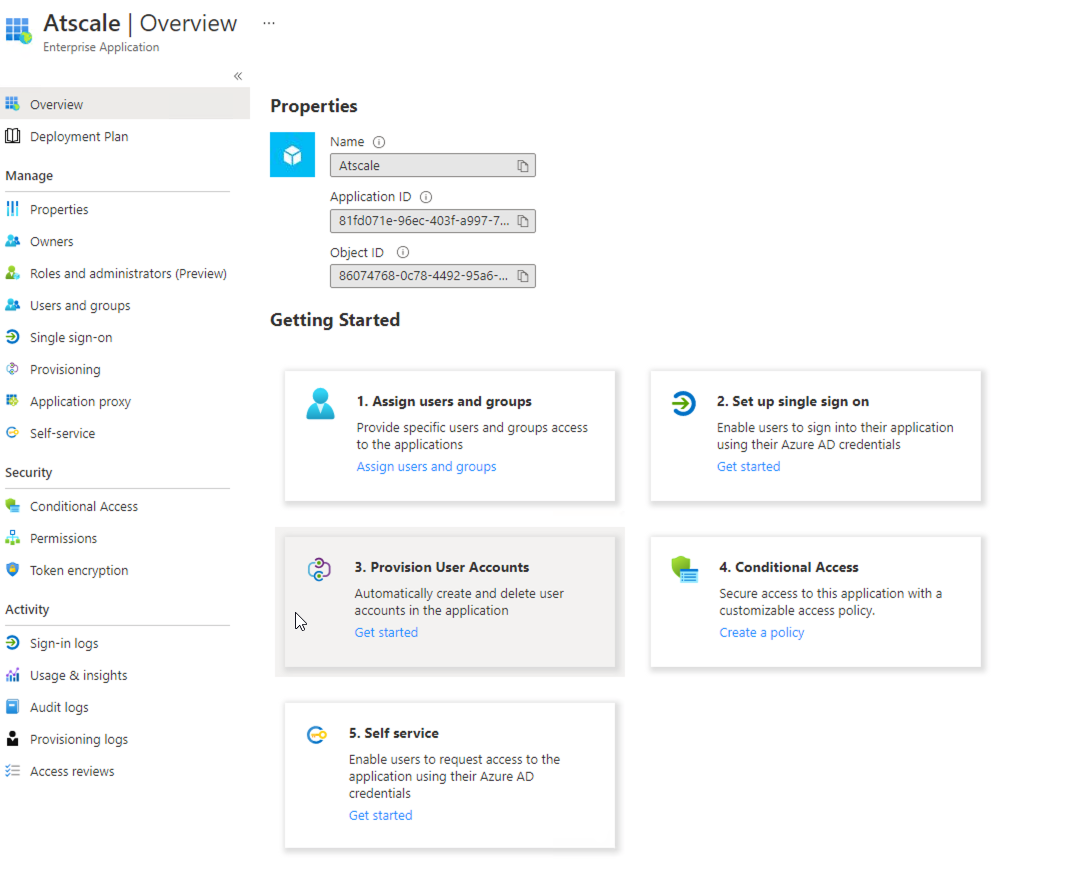Image resolution: width=1084 pixels, height=887 pixels.
Task: Click the Sign-in logs icon
Action: pyautogui.click(x=12, y=643)
